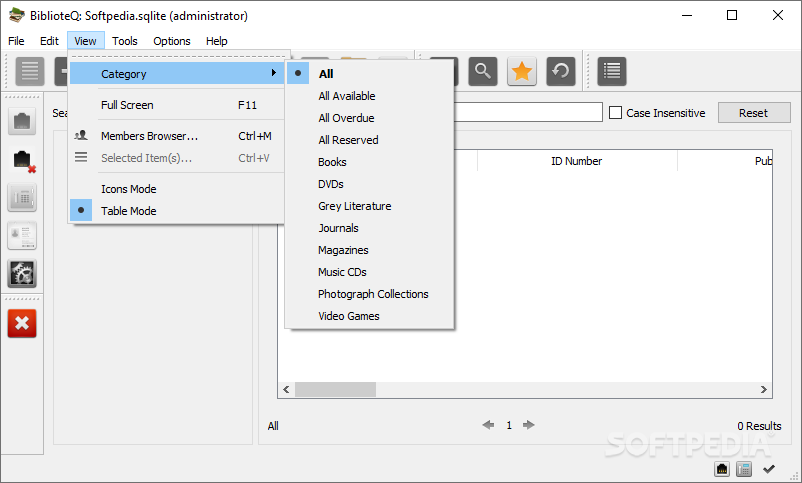Close the open View menu
The height and width of the screenshot is (483, 802).
tap(85, 41)
